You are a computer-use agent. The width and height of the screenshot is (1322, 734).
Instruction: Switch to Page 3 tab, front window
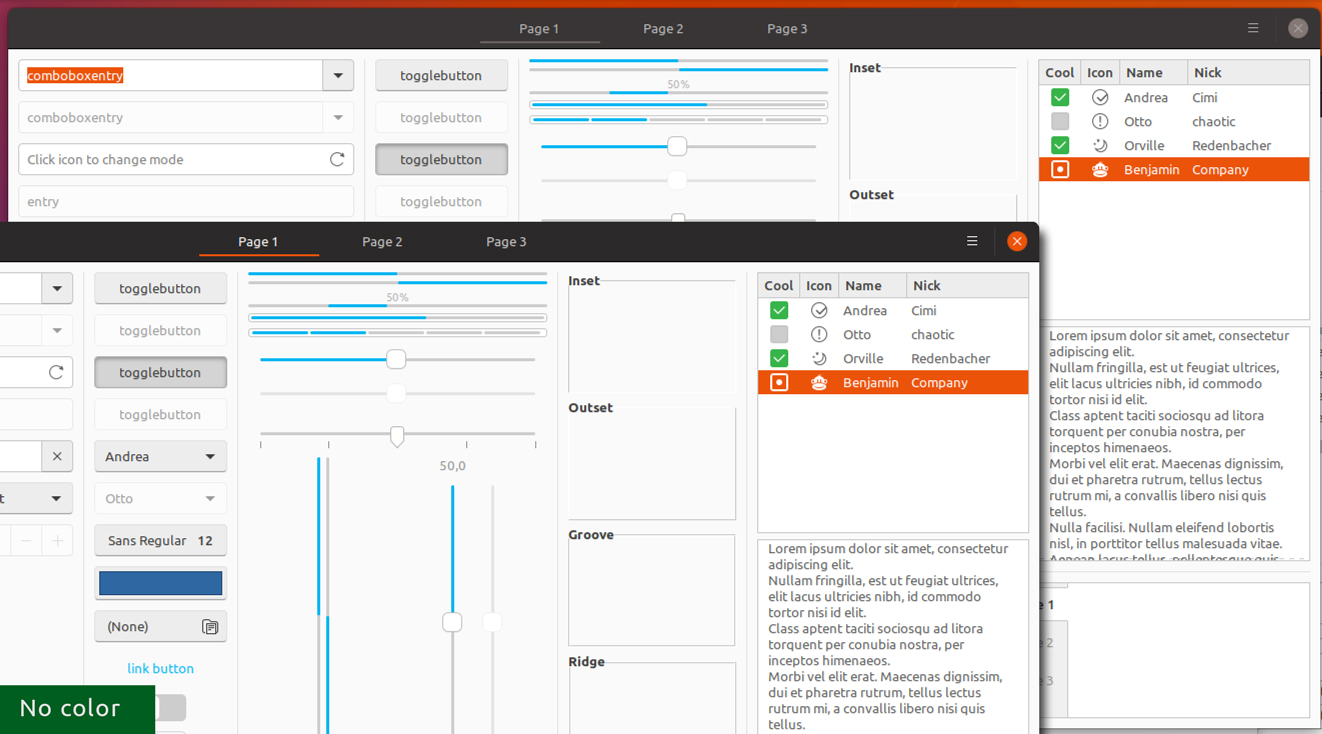tap(506, 241)
